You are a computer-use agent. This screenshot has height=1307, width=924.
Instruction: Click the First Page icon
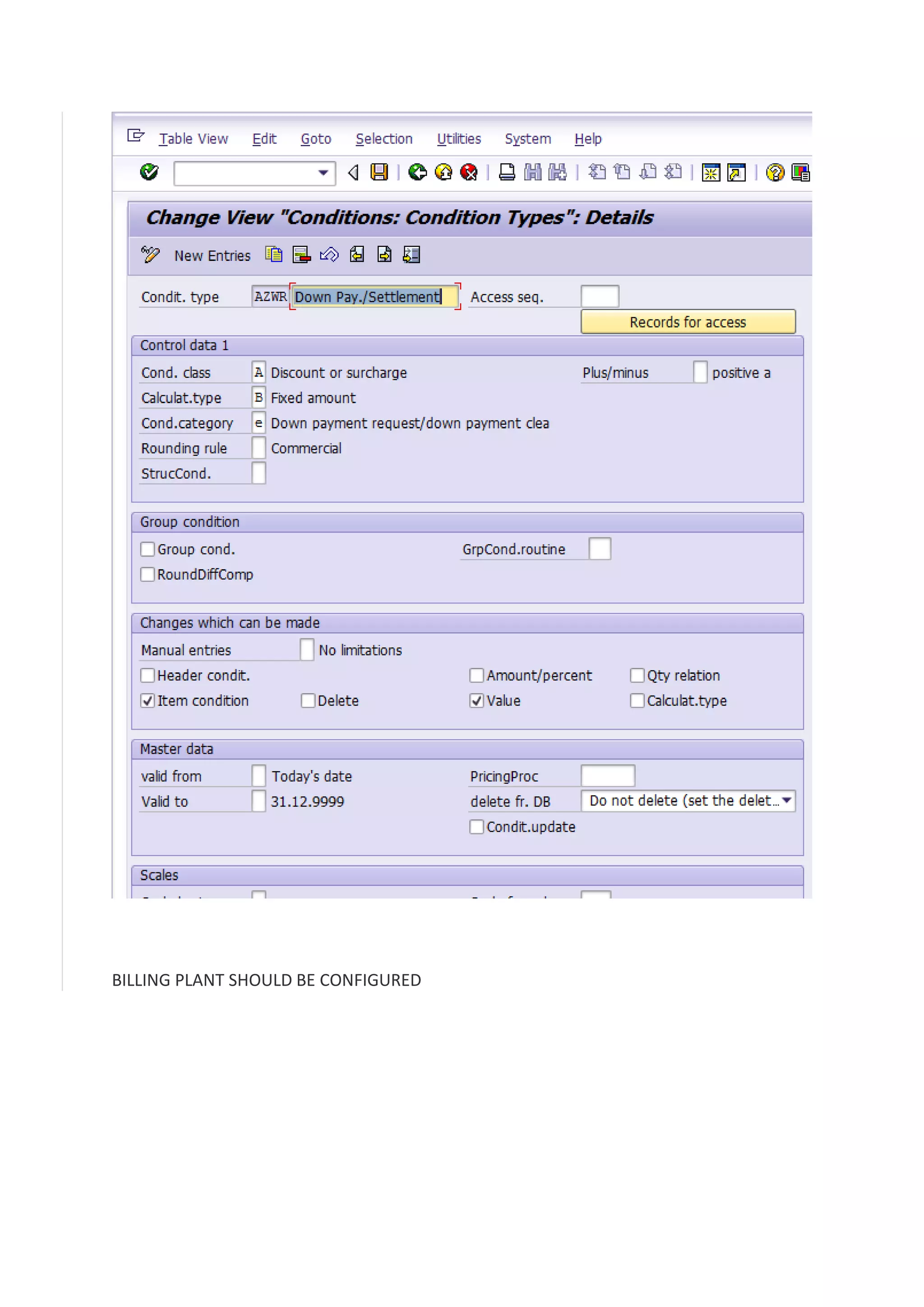click(x=597, y=172)
